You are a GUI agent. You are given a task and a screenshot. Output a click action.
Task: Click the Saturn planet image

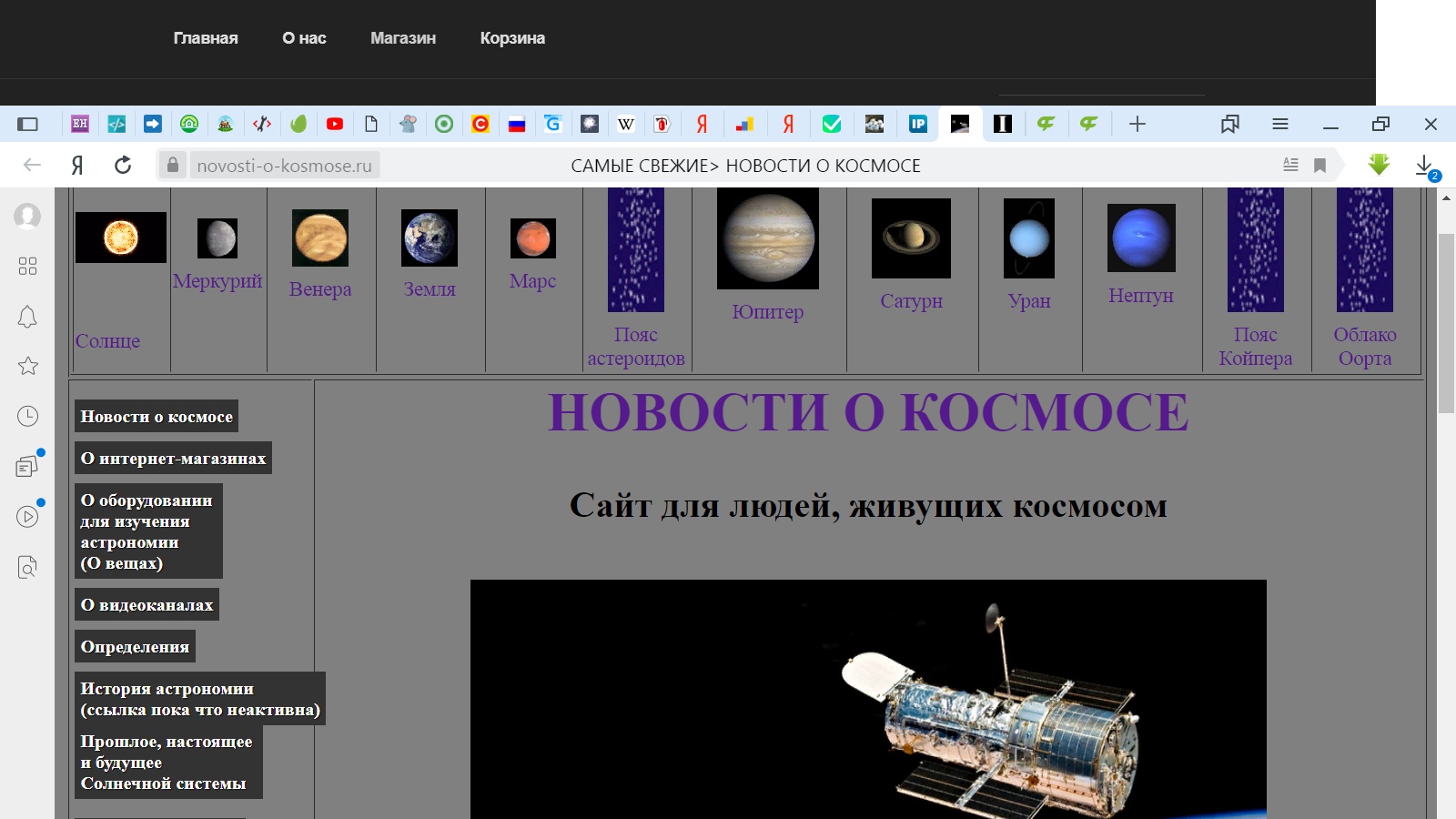(x=911, y=238)
